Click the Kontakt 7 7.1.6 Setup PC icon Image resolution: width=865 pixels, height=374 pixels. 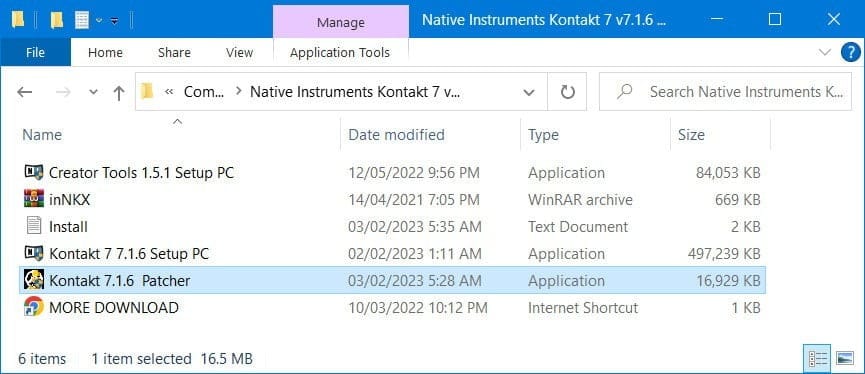coord(34,253)
